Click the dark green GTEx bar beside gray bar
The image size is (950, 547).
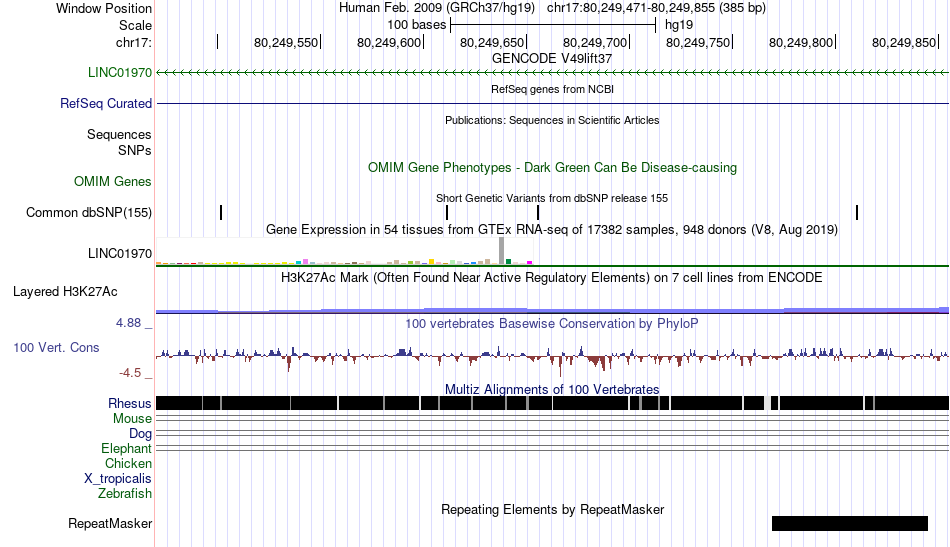(509, 262)
